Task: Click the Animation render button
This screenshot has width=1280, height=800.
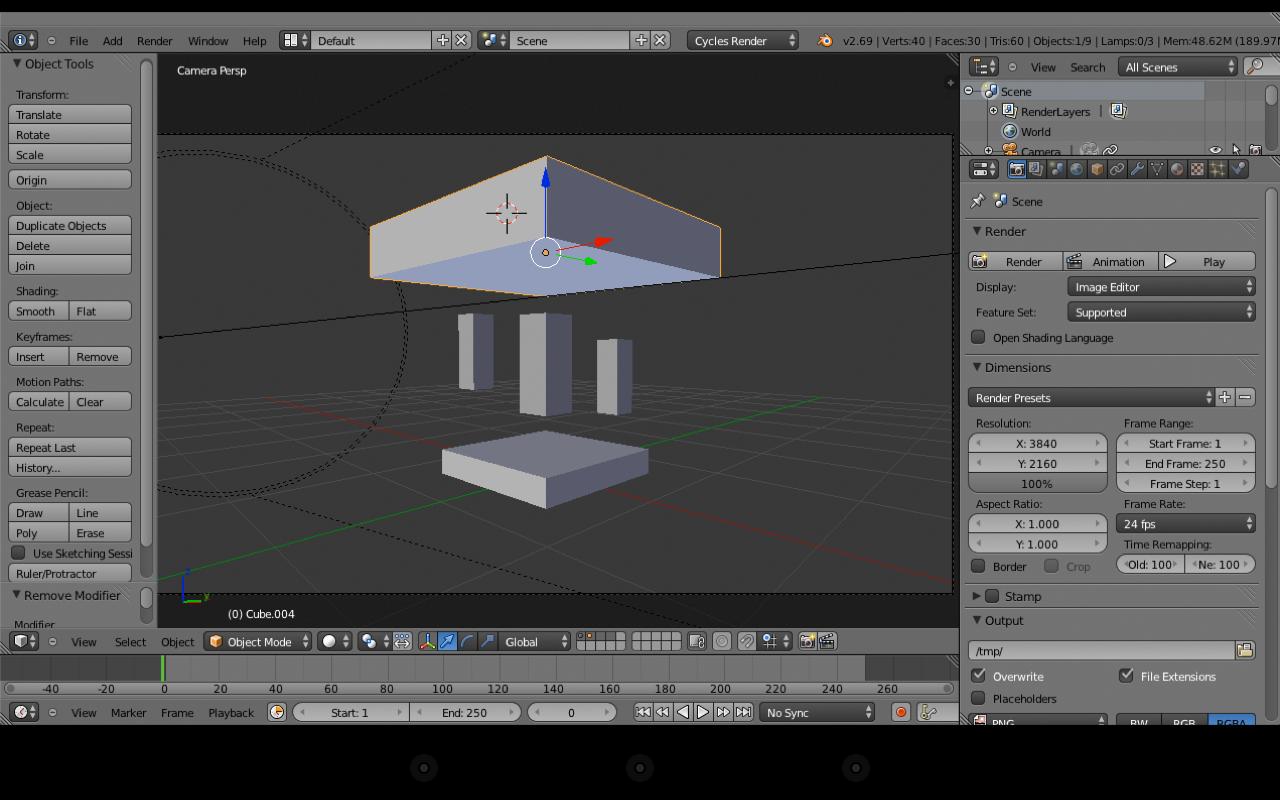Action: pos(1108,262)
